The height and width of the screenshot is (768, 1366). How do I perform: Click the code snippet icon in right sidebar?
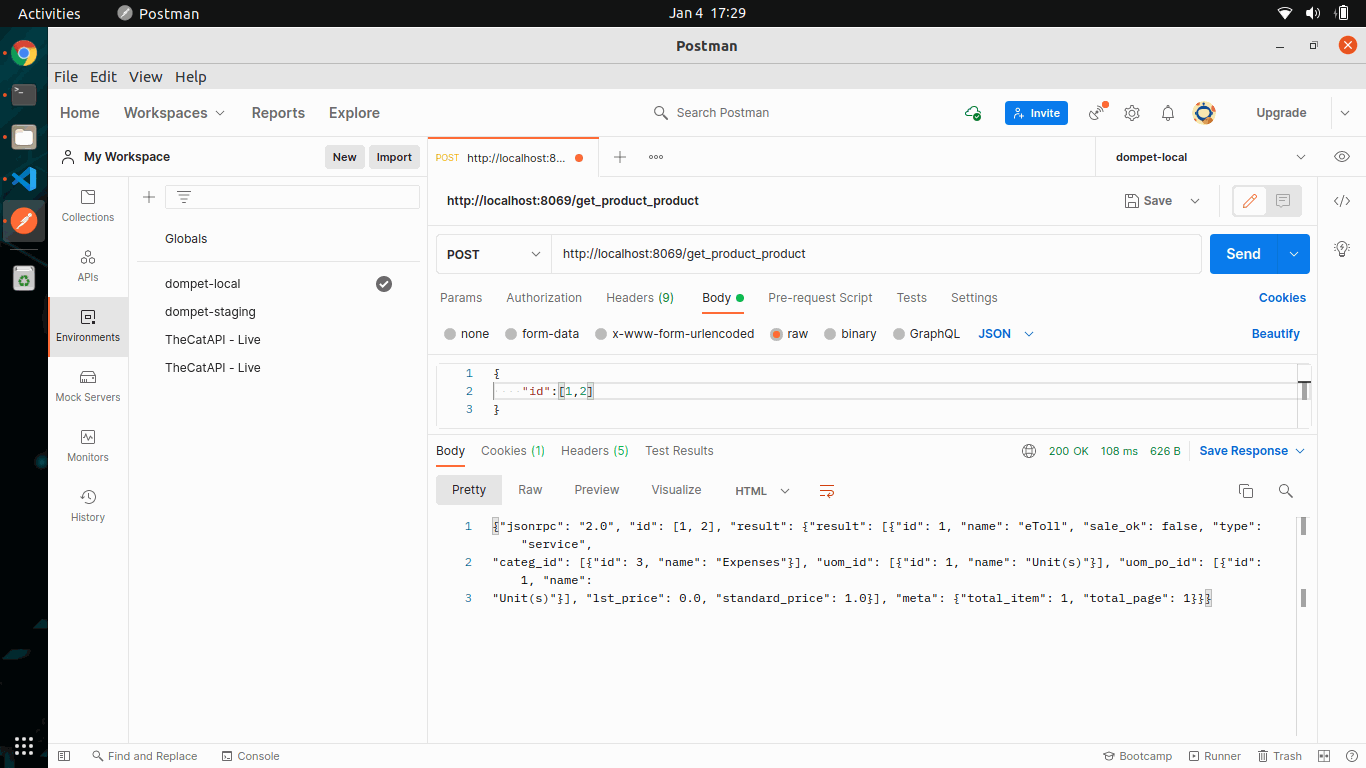coord(1342,201)
